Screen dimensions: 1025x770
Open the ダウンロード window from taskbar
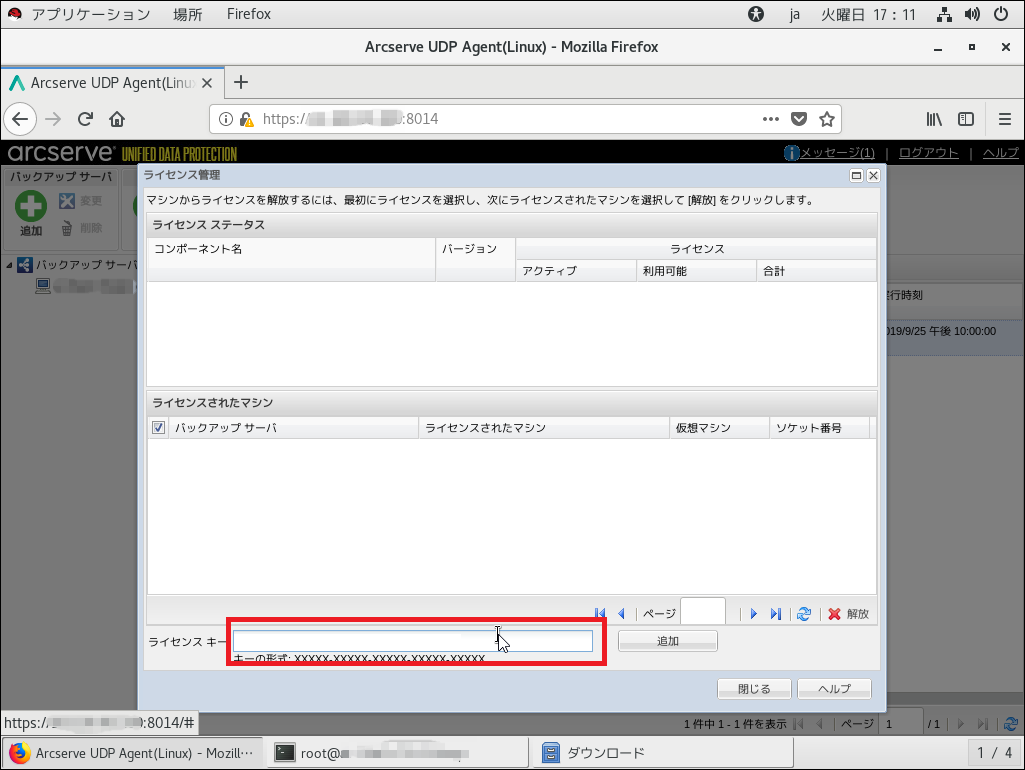(662, 753)
